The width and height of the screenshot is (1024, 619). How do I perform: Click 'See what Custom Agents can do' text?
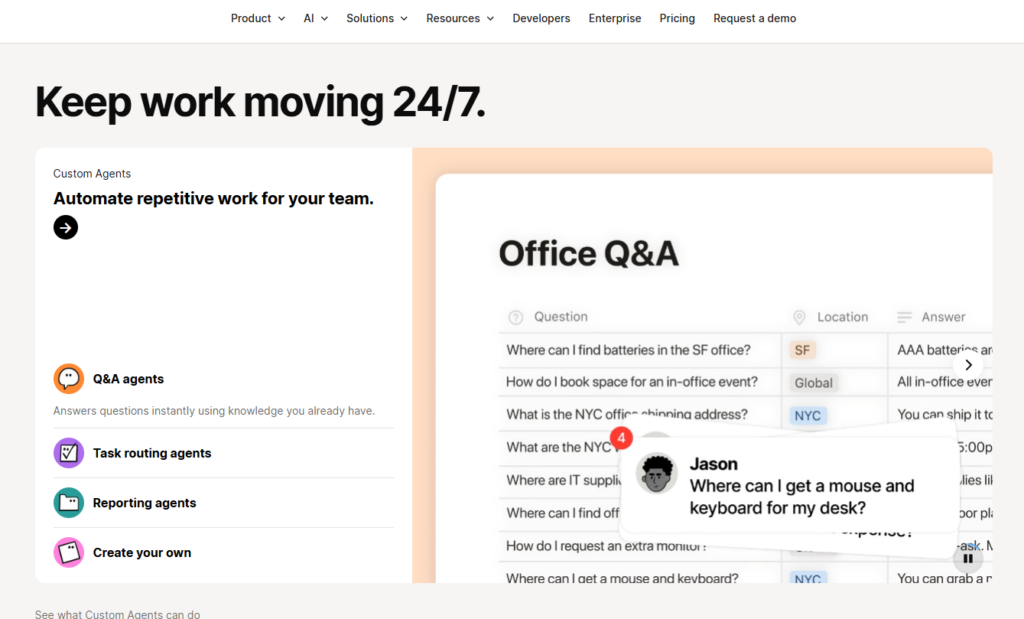(118, 614)
